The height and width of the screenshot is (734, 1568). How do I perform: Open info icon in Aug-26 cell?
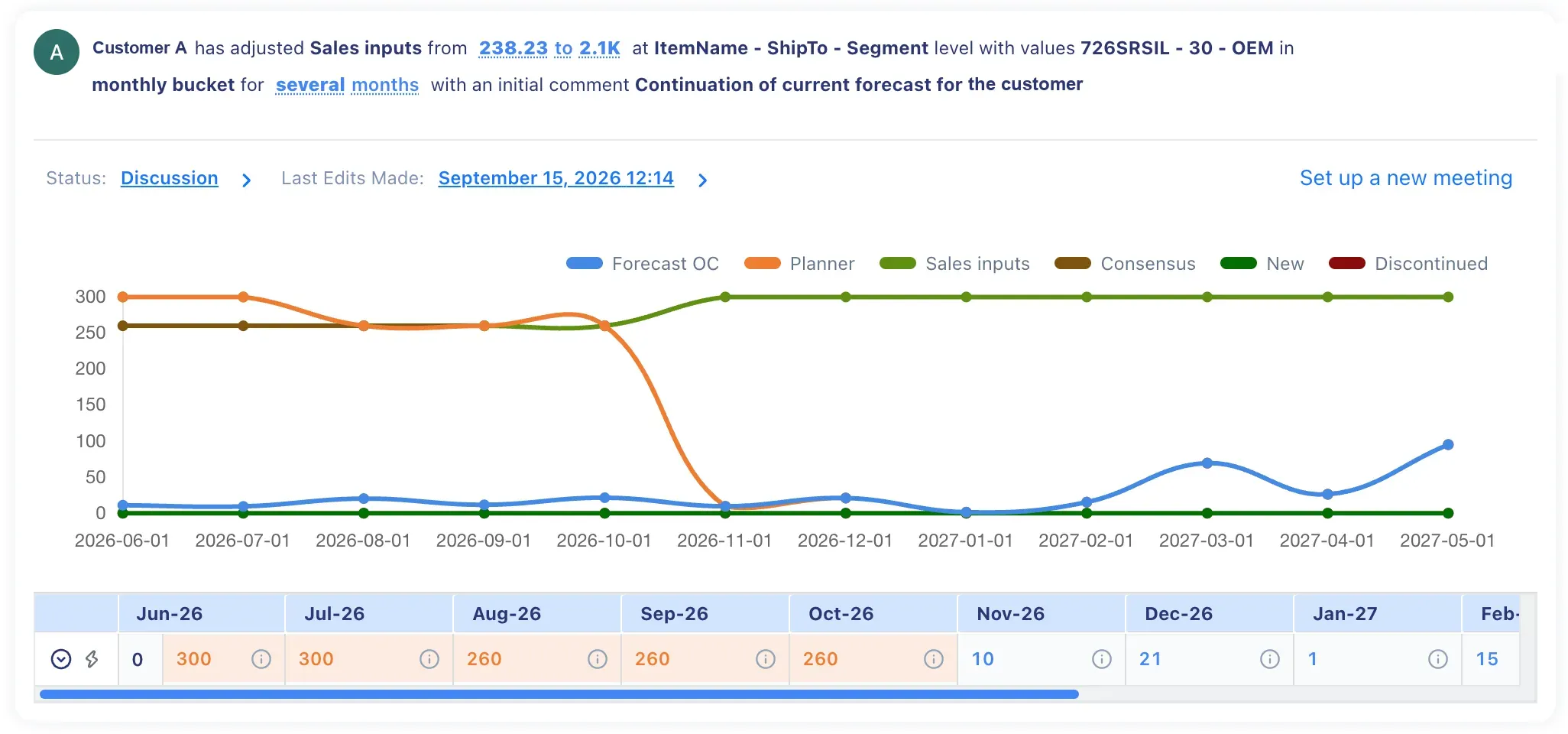coord(598,659)
